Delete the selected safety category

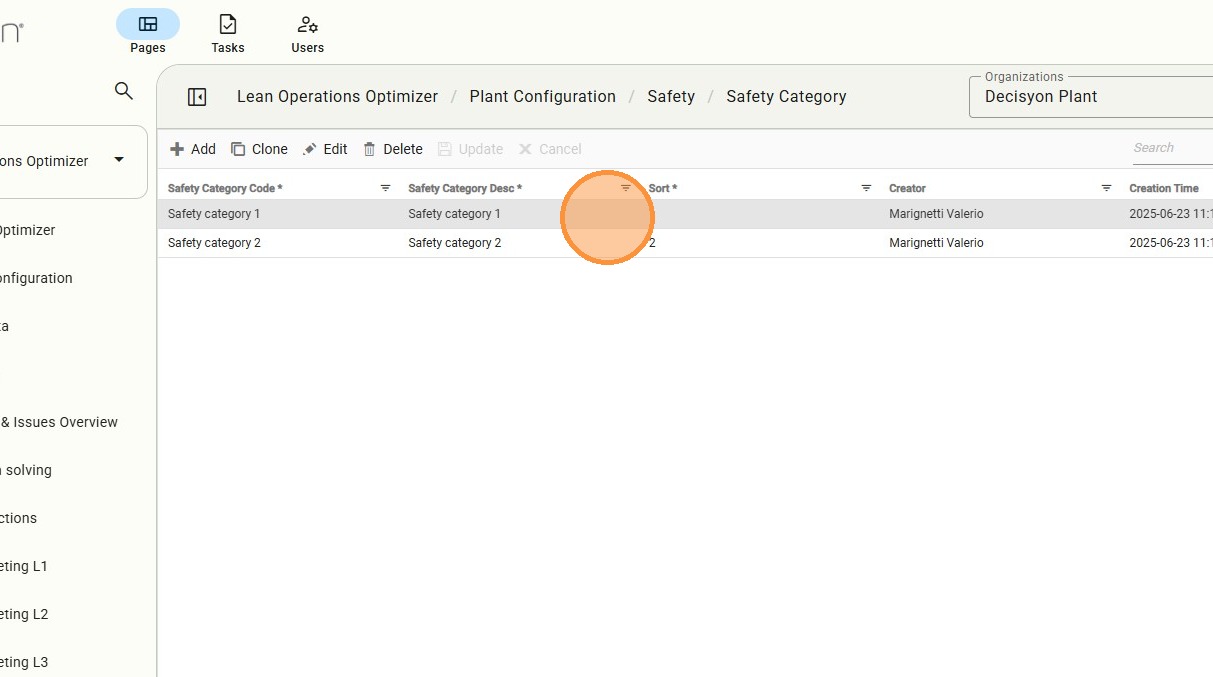click(x=393, y=149)
